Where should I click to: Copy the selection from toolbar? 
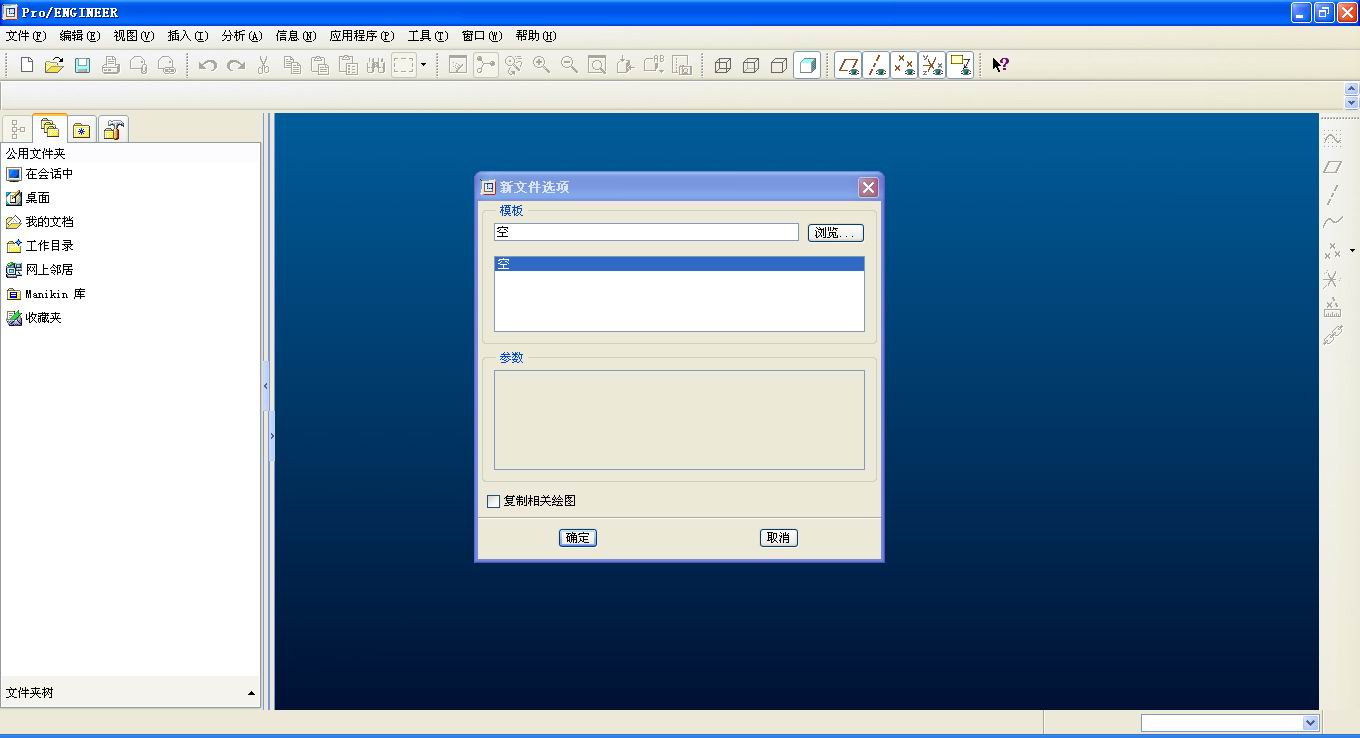click(x=292, y=65)
